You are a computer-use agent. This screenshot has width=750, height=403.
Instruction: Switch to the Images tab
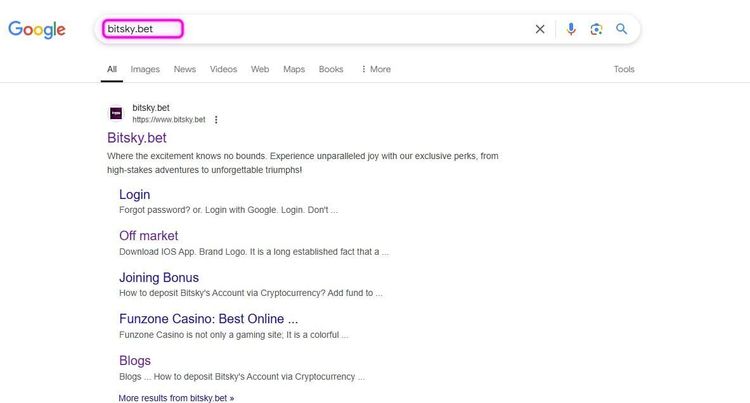(145, 69)
